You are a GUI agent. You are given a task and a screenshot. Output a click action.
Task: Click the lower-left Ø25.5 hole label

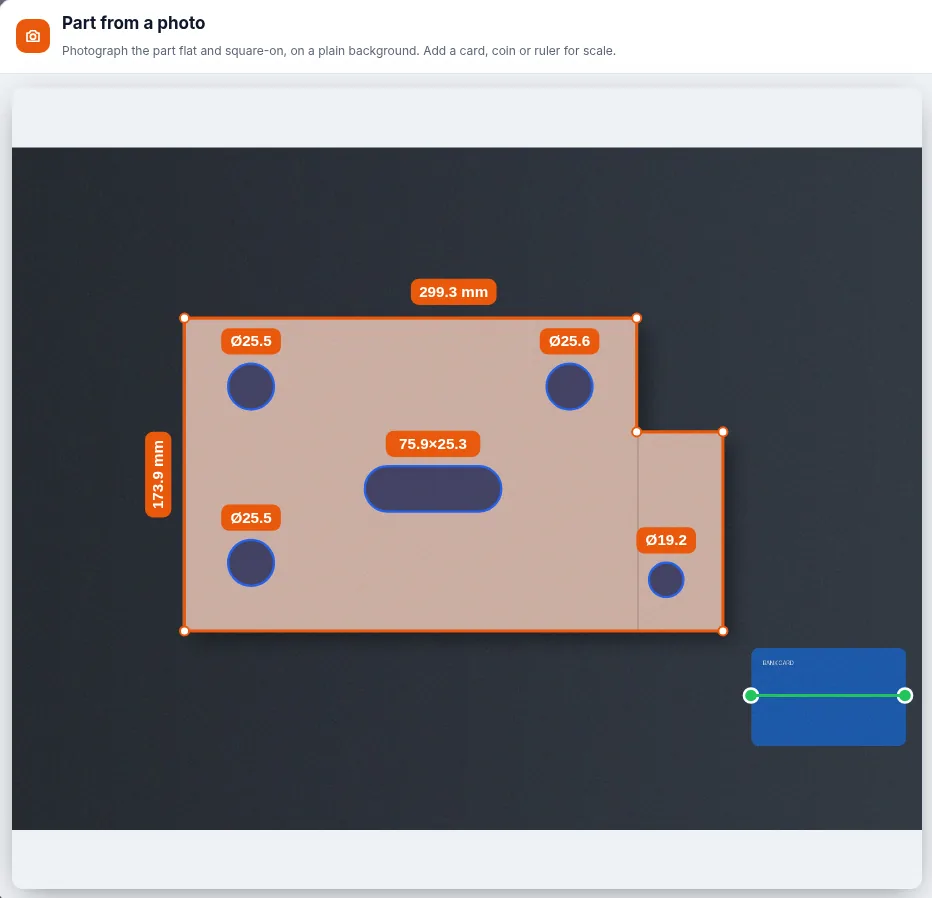[251, 518]
